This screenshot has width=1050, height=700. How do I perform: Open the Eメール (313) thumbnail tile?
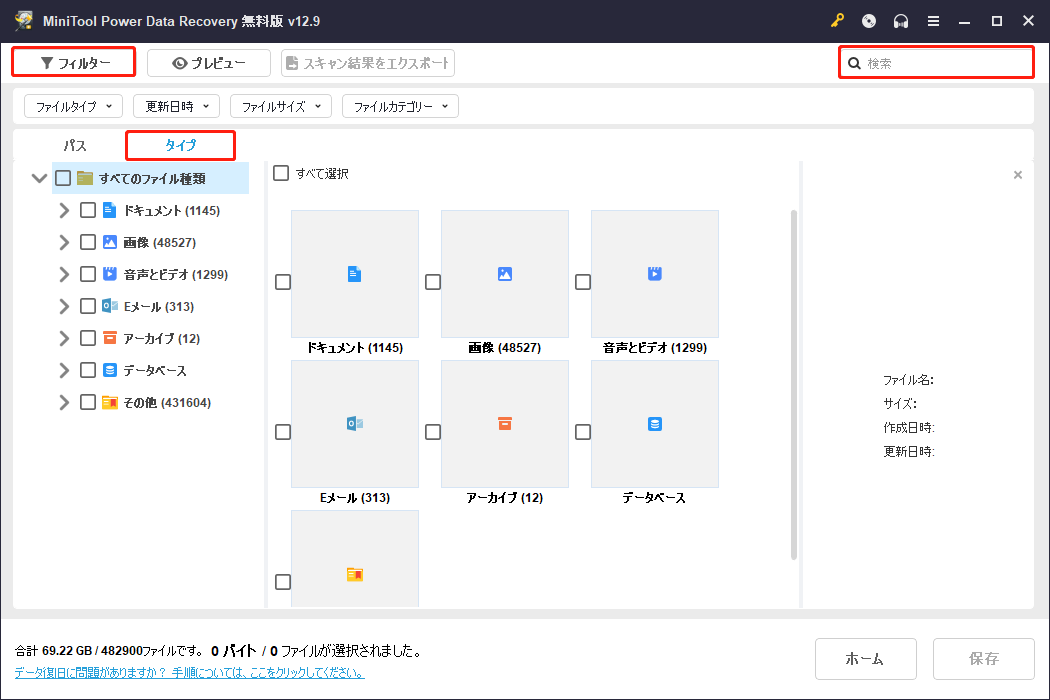(355, 424)
